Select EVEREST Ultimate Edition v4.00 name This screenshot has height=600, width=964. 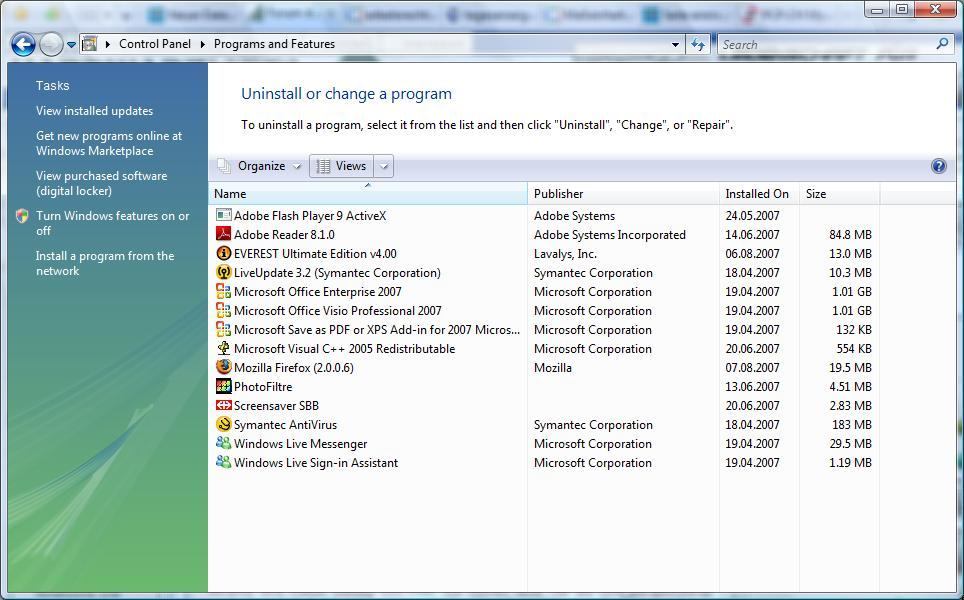point(315,254)
